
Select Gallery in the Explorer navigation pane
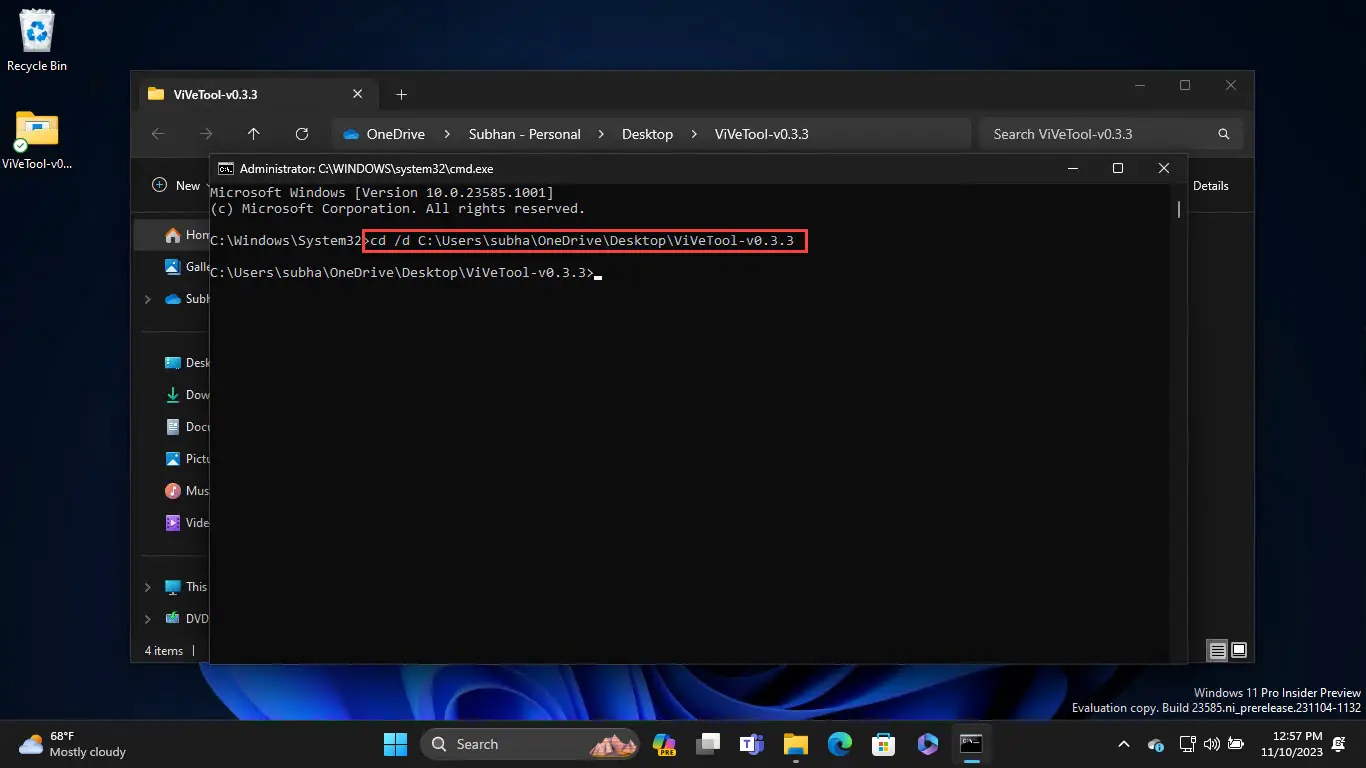(185, 267)
